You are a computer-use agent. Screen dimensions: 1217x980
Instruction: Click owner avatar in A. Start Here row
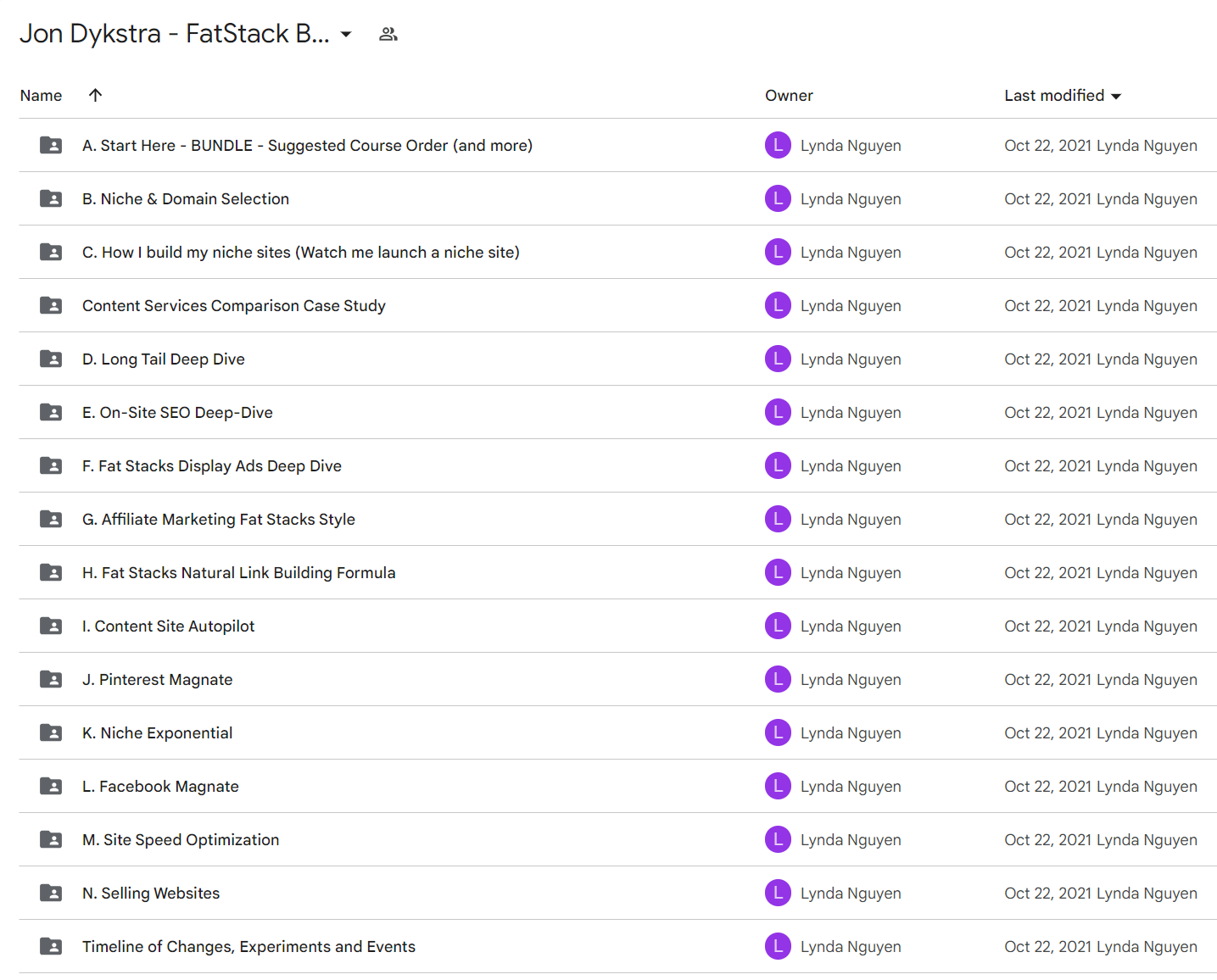778,145
